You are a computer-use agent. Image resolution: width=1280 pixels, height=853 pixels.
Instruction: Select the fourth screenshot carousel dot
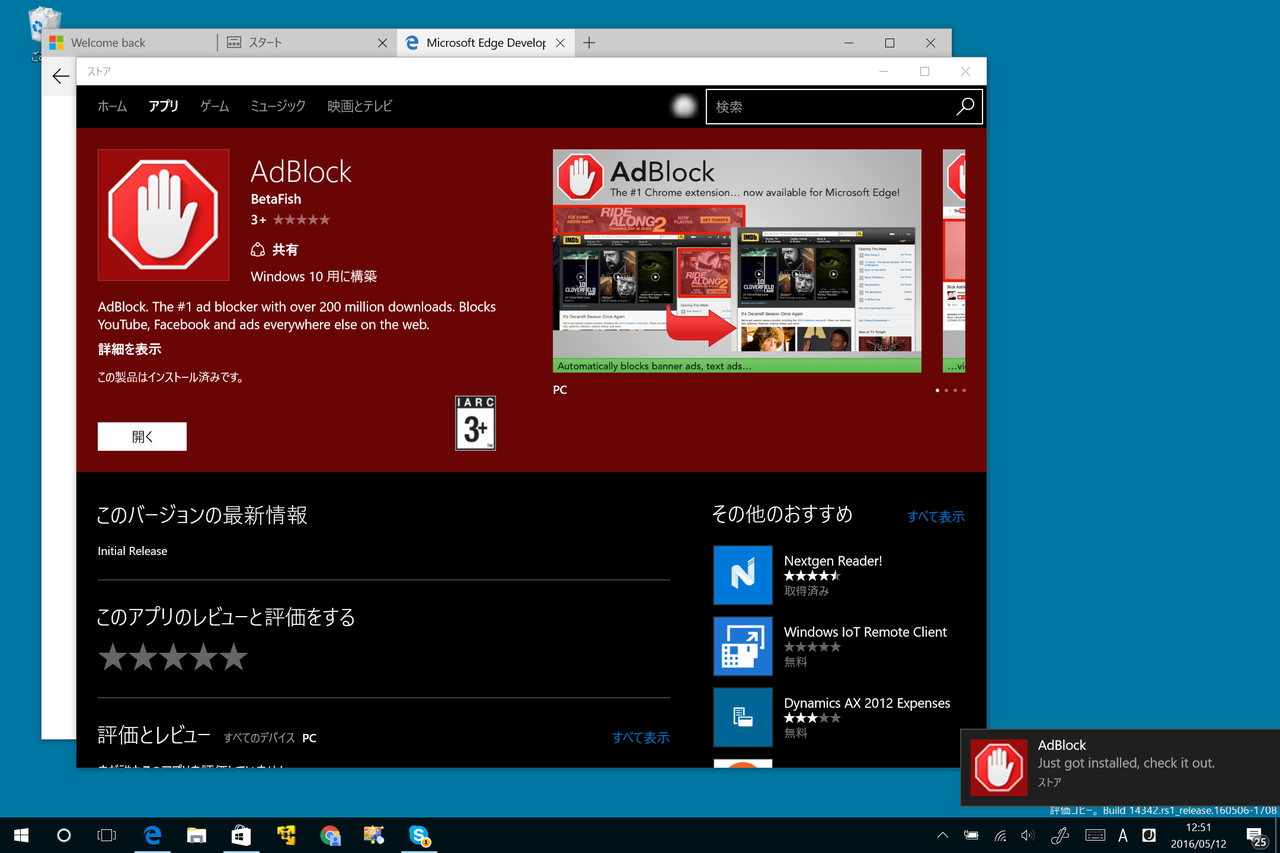[x=964, y=390]
